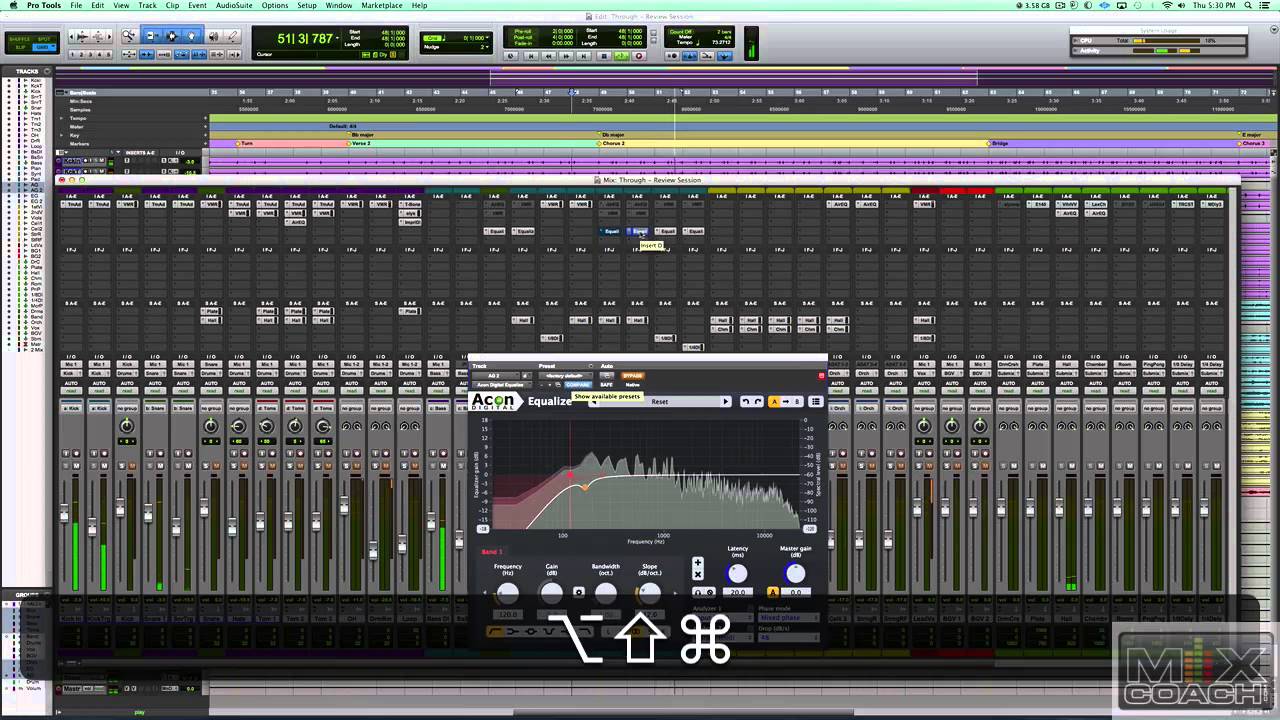
Task: Open the Apple menu
Action: (x=13, y=5)
